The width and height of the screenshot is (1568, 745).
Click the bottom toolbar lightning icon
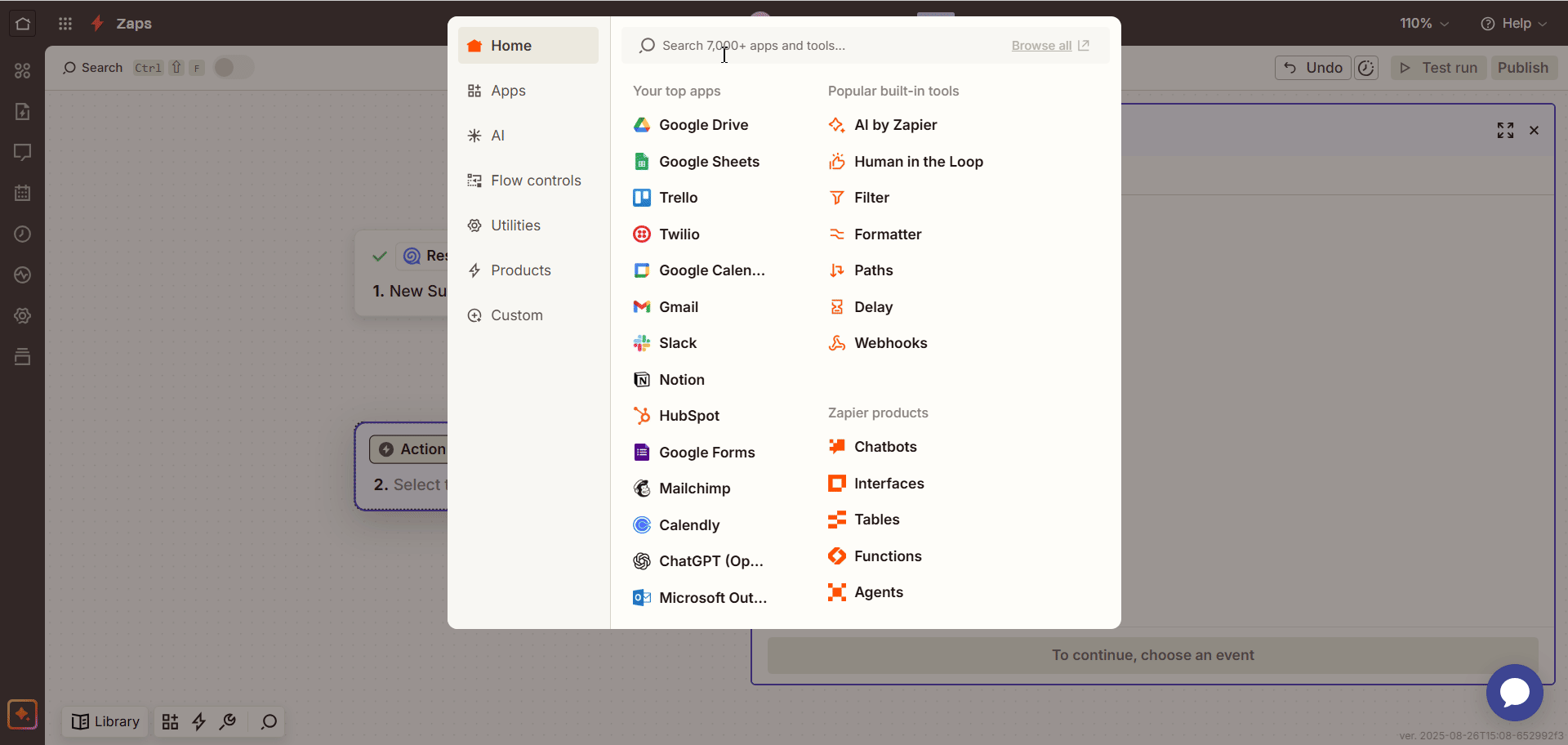pyautogui.click(x=198, y=721)
